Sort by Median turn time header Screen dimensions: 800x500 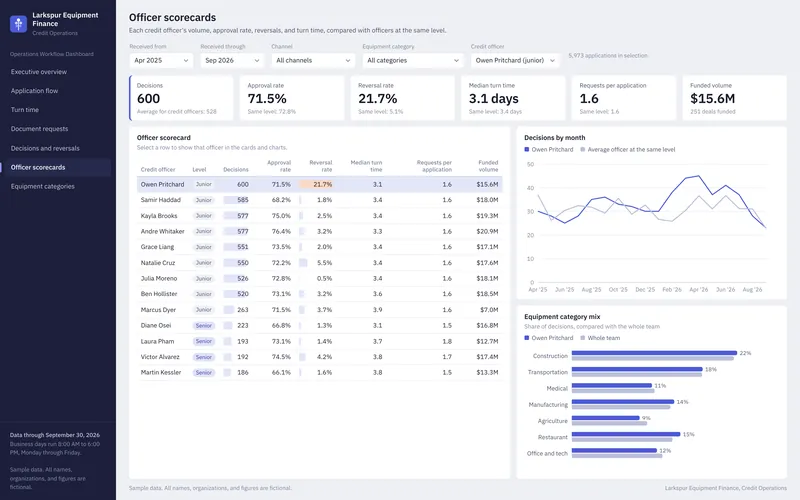[x=366, y=166]
